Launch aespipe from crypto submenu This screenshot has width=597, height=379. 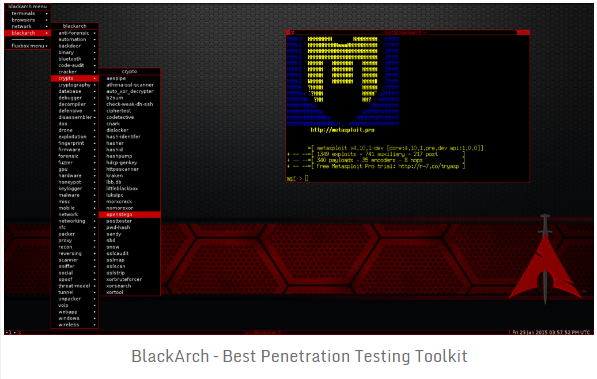click(x=129, y=78)
